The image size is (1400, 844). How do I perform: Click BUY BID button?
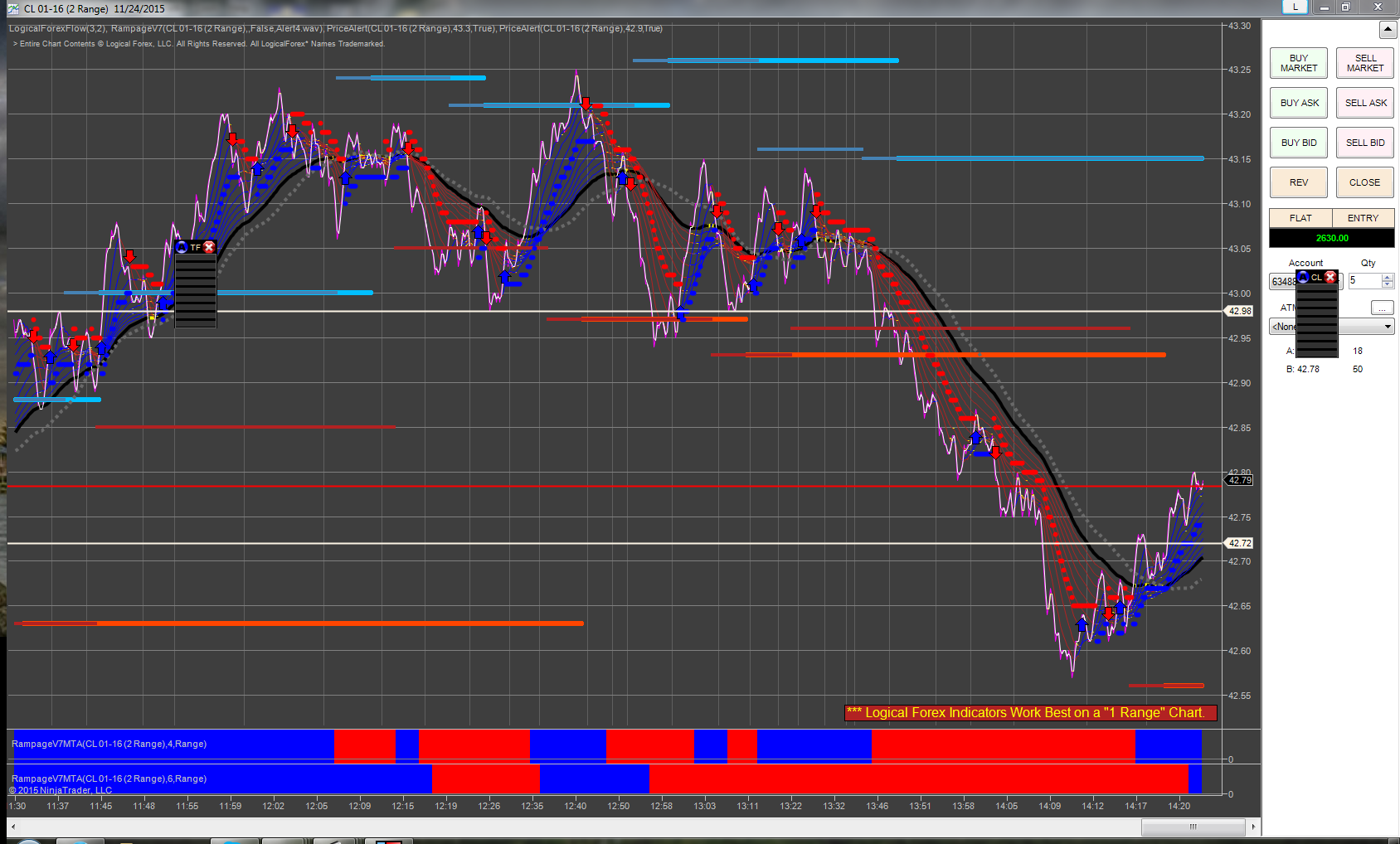tap(1299, 143)
